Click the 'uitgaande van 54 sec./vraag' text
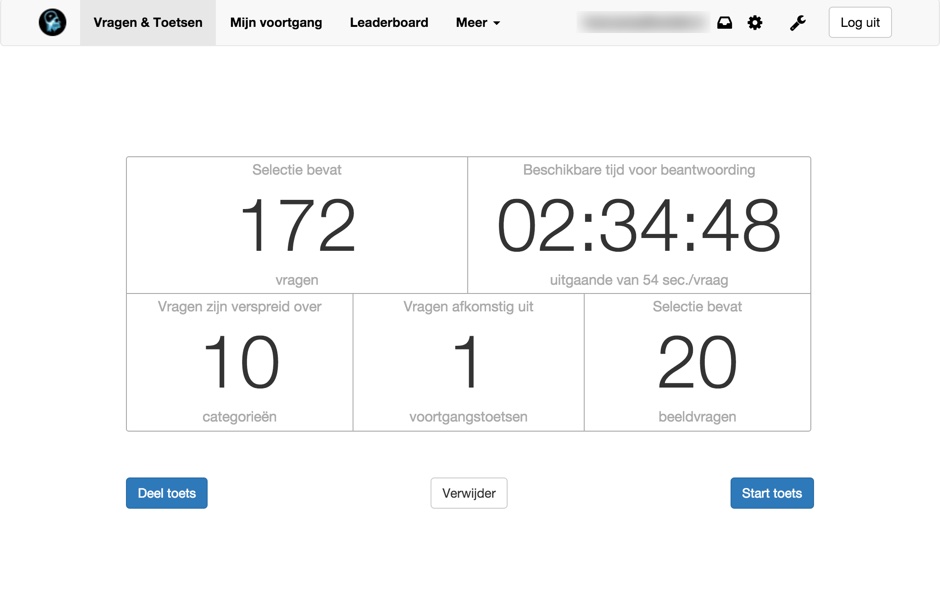The height and width of the screenshot is (609, 940). pos(639,280)
